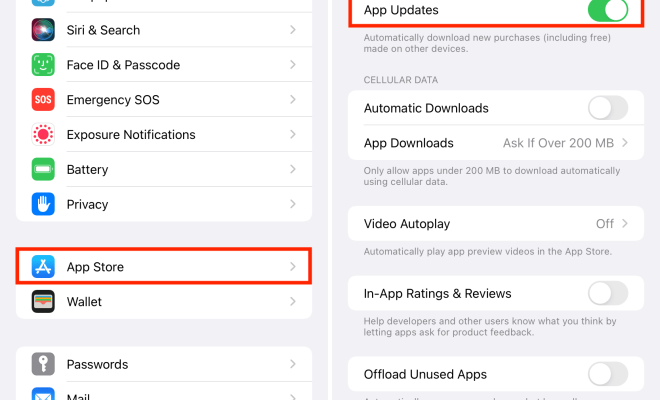The width and height of the screenshot is (660, 400).
Task: Select App Store in sidebar
Action: pos(164,267)
